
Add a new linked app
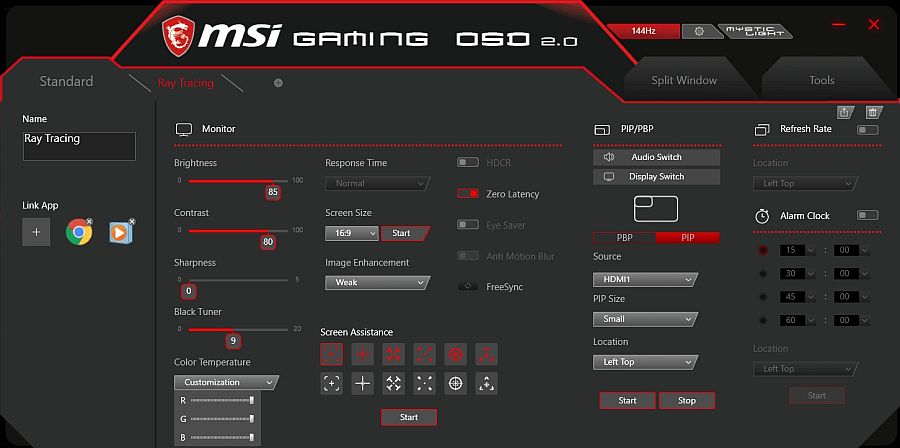coord(36,232)
